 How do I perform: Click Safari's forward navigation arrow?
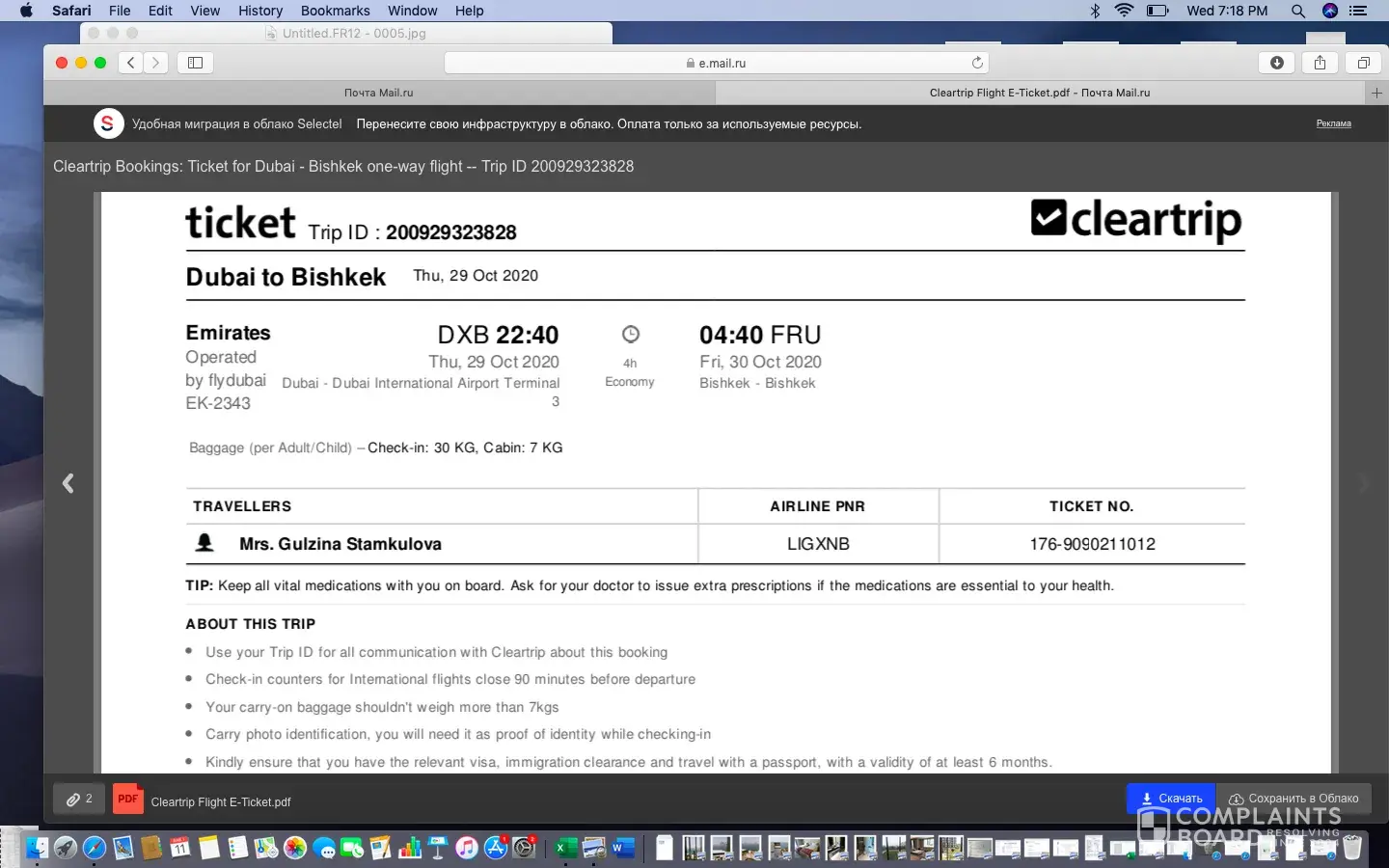155,63
